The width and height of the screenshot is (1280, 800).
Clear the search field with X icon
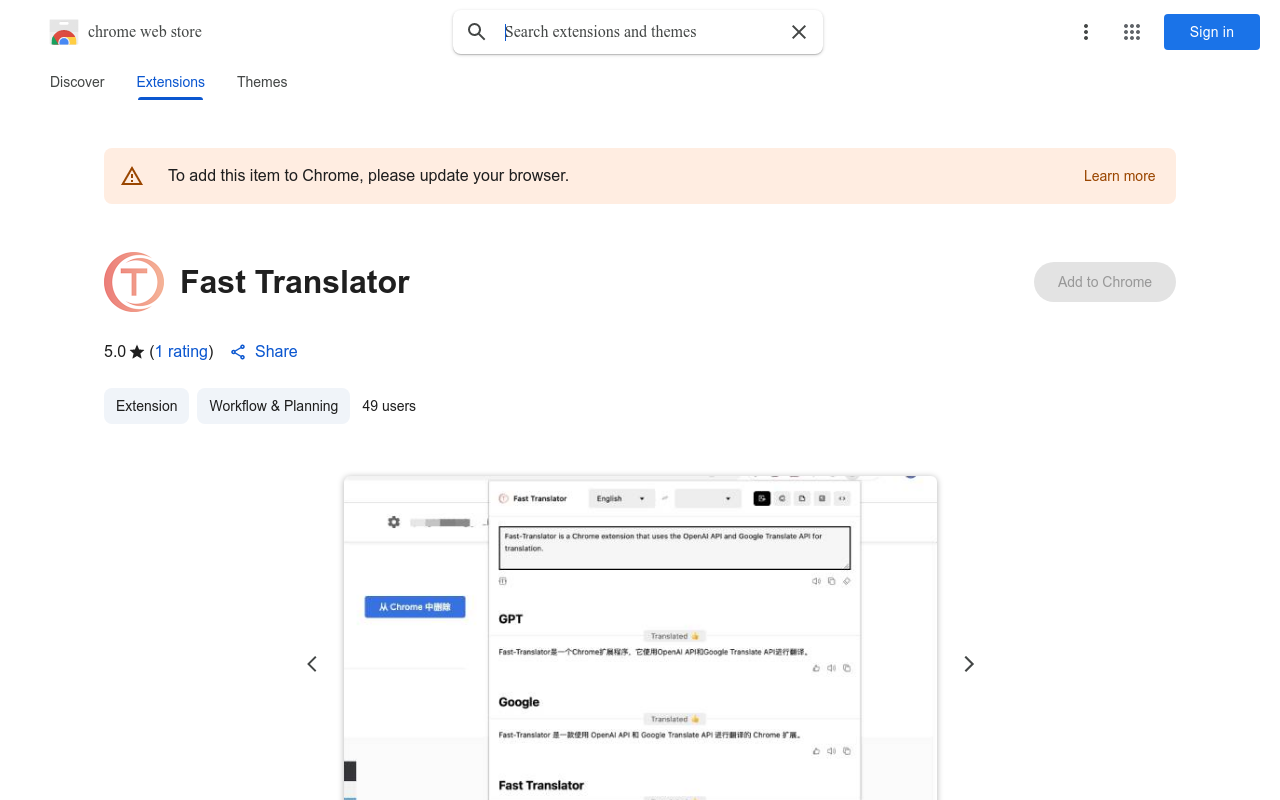point(799,32)
